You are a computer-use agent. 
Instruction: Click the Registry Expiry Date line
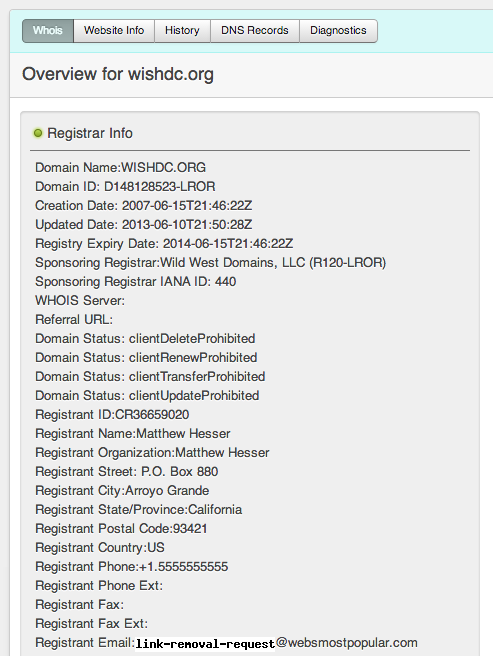[x=164, y=244]
